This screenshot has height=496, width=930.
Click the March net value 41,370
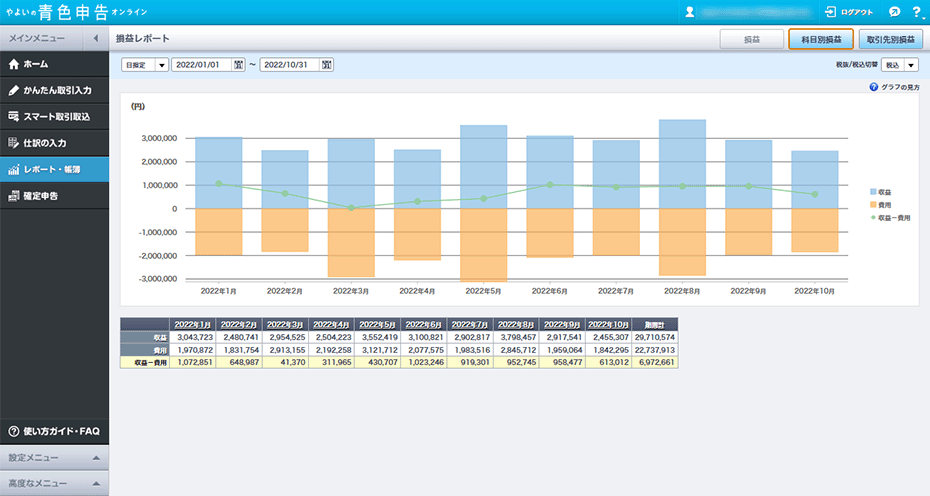pyautogui.click(x=285, y=362)
